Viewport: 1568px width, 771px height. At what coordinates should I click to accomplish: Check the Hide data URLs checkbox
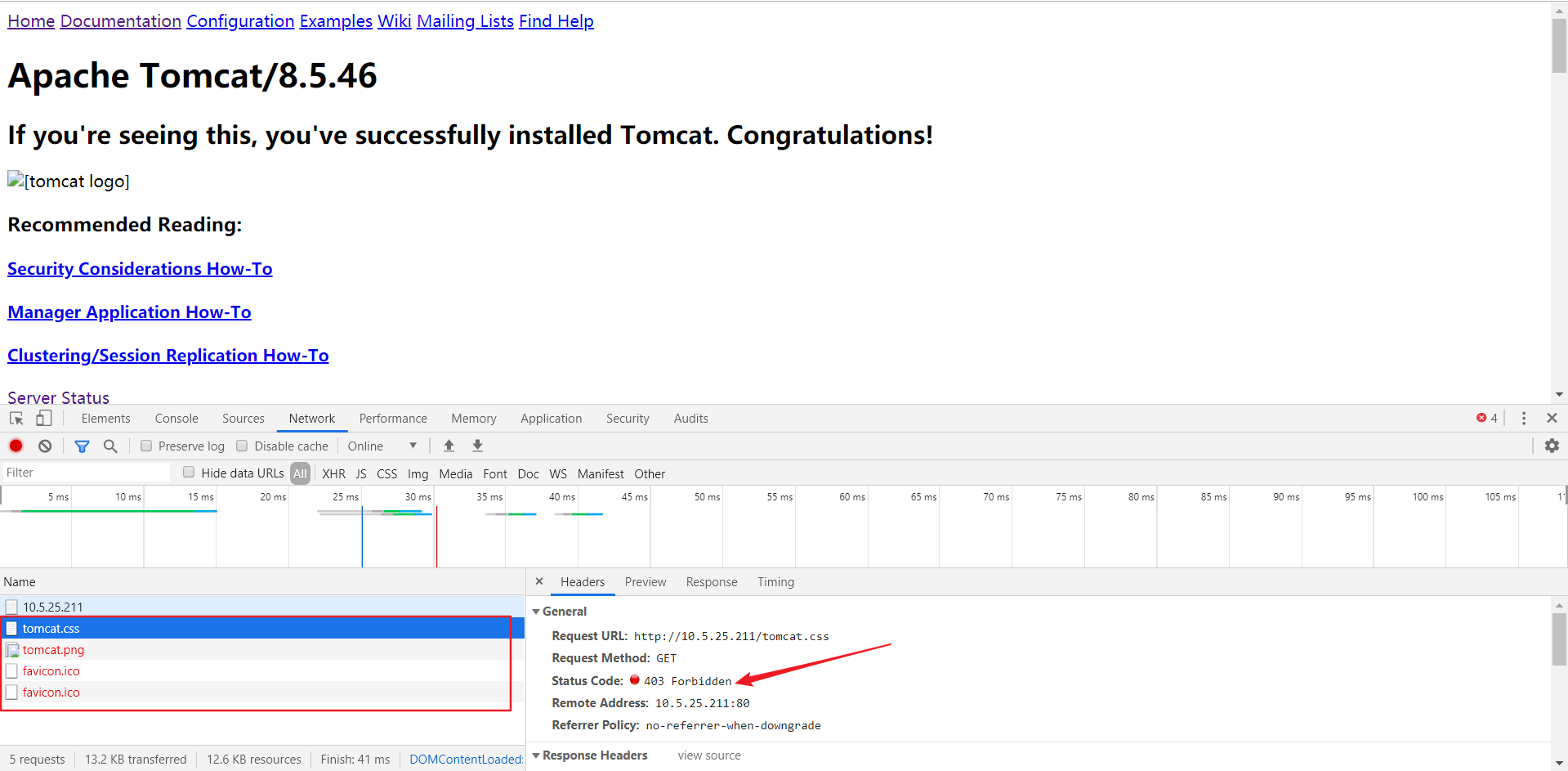(x=189, y=472)
